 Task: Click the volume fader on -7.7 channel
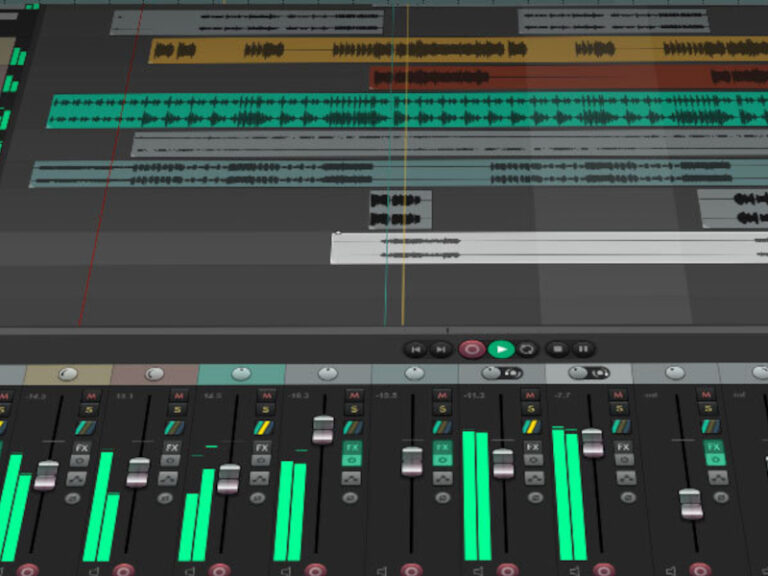(x=593, y=442)
